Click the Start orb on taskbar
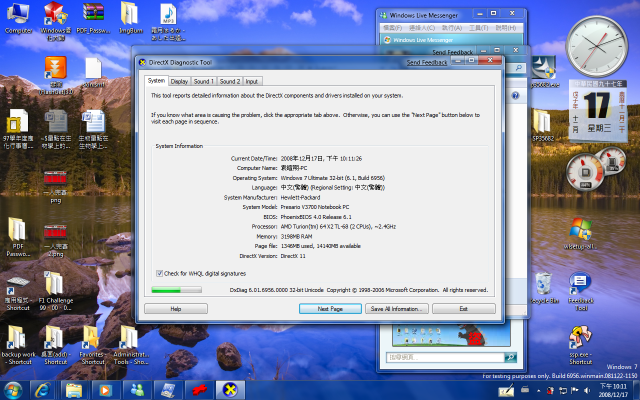 (x=13, y=390)
